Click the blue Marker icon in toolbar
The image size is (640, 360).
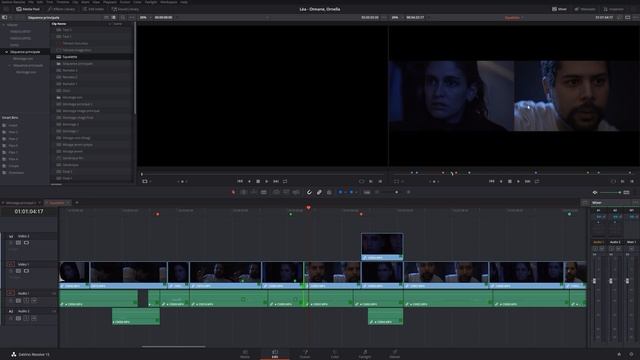tap(351, 192)
